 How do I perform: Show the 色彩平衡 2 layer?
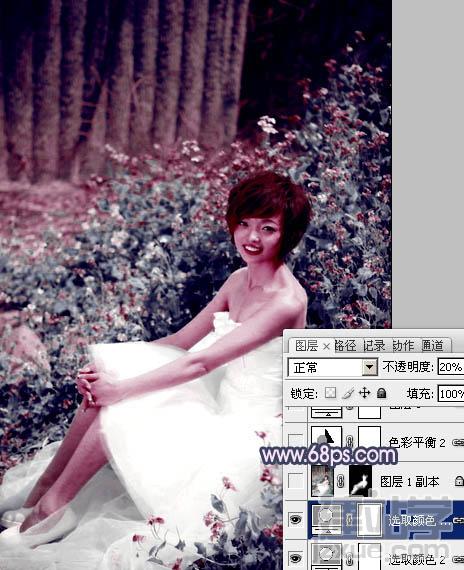(x=295, y=440)
